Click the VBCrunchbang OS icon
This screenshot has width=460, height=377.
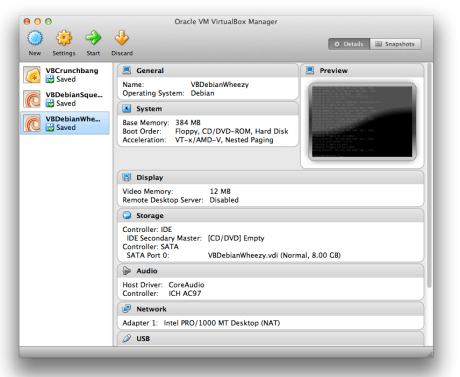point(32,75)
